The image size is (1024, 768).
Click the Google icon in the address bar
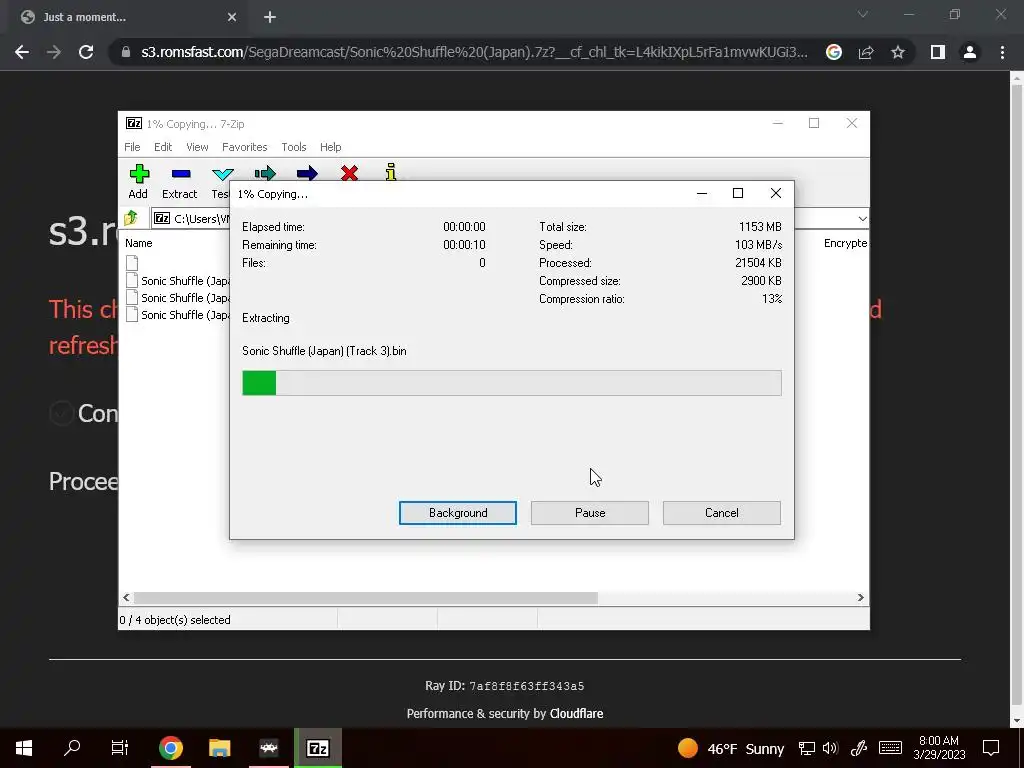834,52
